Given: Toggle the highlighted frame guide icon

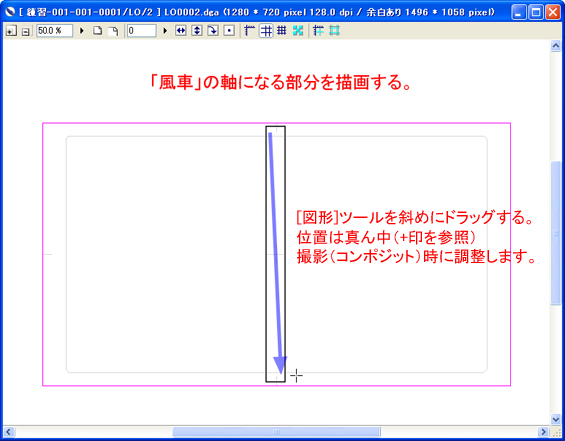Looking at the screenshot, I should point(266,31).
